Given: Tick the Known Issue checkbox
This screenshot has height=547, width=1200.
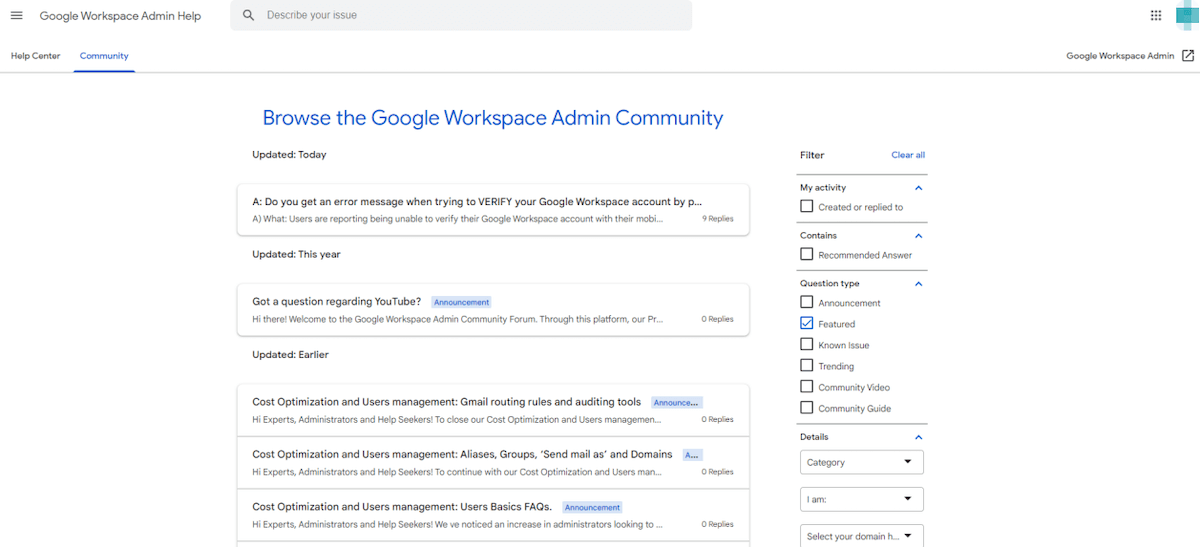Looking at the screenshot, I should [x=807, y=344].
